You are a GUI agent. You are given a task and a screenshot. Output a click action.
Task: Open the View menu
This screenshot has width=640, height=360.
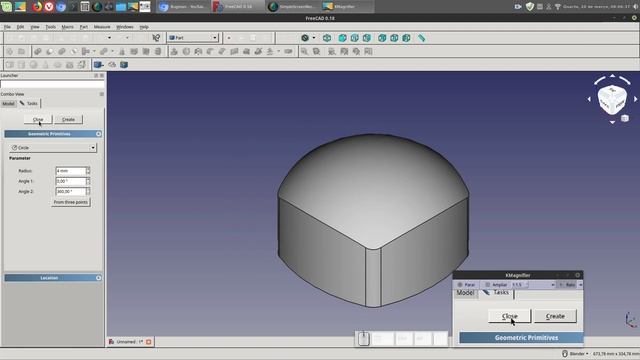pyautogui.click(x=35, y=27)
